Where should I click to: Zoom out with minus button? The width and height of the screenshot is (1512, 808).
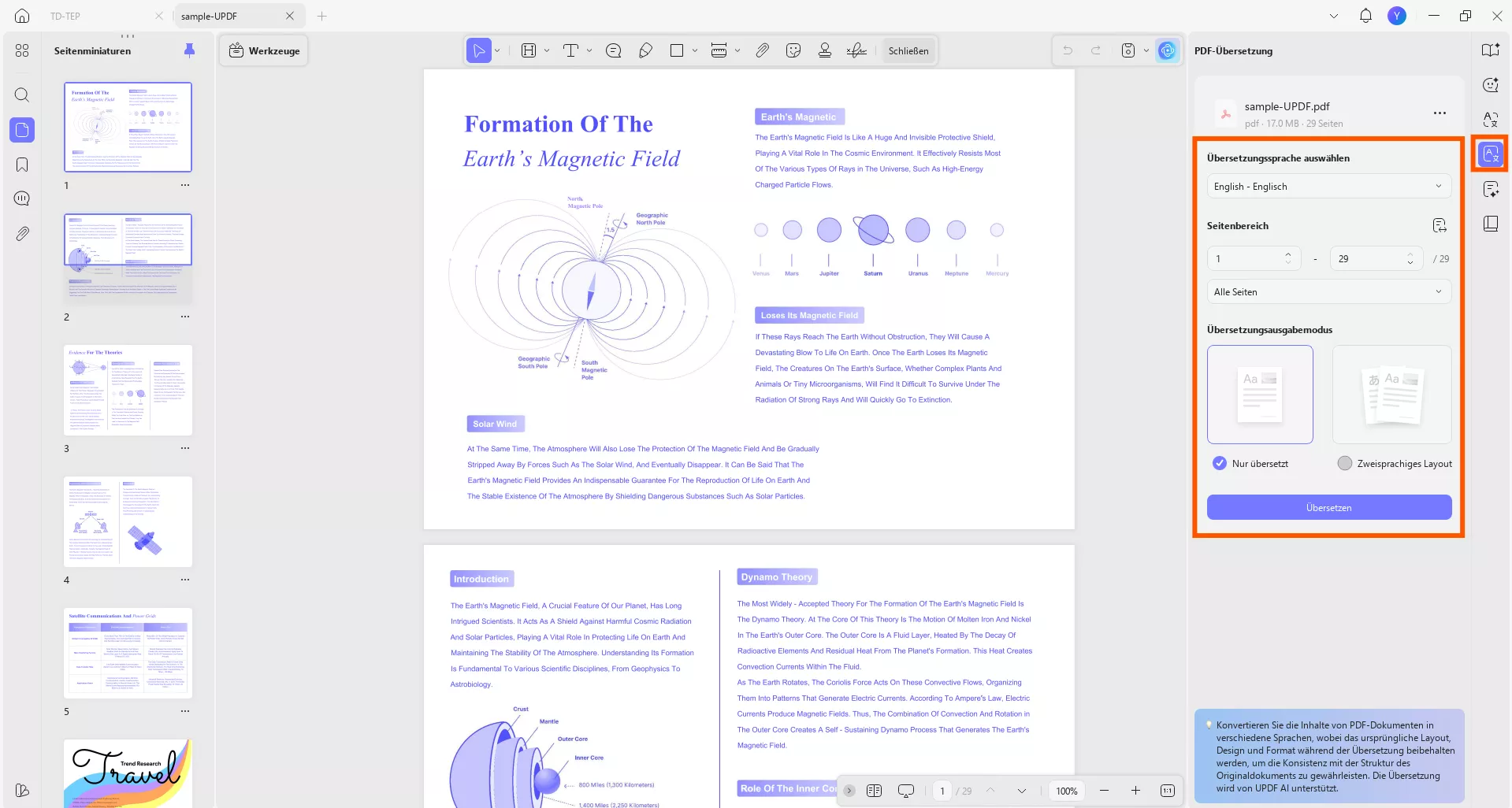[1104, 791]
